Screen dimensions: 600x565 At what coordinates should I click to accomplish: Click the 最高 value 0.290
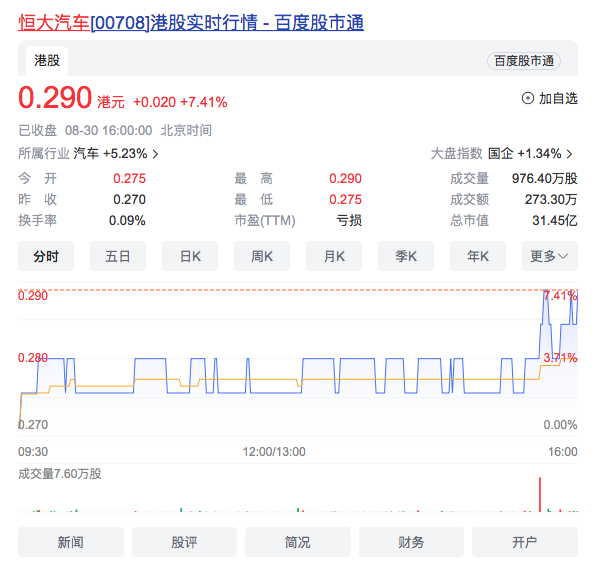(345, 178)
